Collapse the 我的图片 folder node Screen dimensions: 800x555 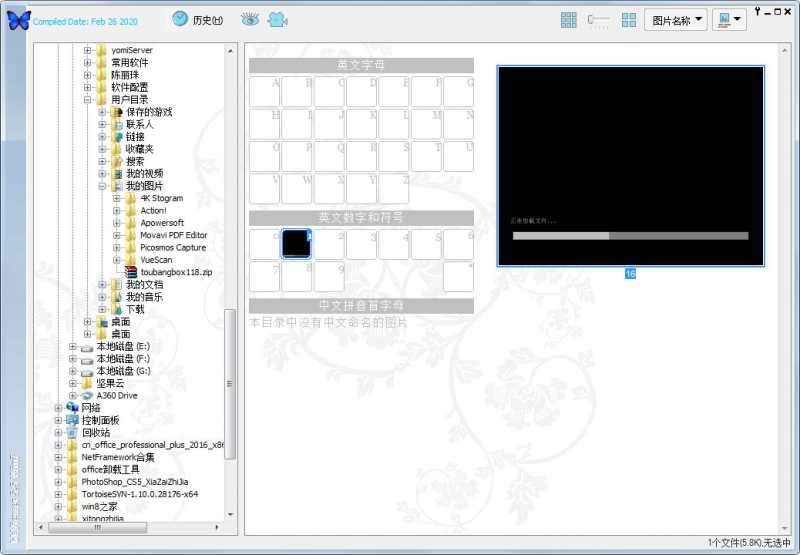pos(102,186)
